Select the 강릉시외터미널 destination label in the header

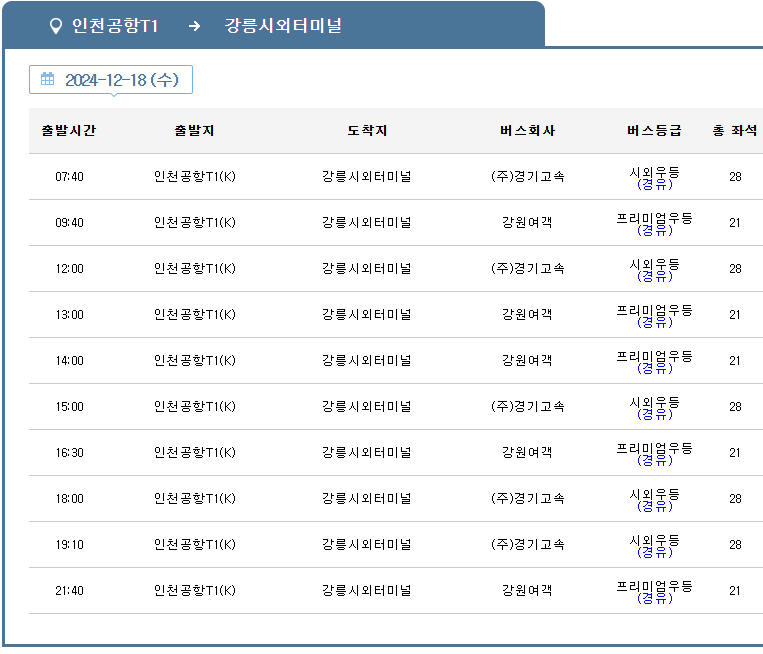click(x=283, y=26)
